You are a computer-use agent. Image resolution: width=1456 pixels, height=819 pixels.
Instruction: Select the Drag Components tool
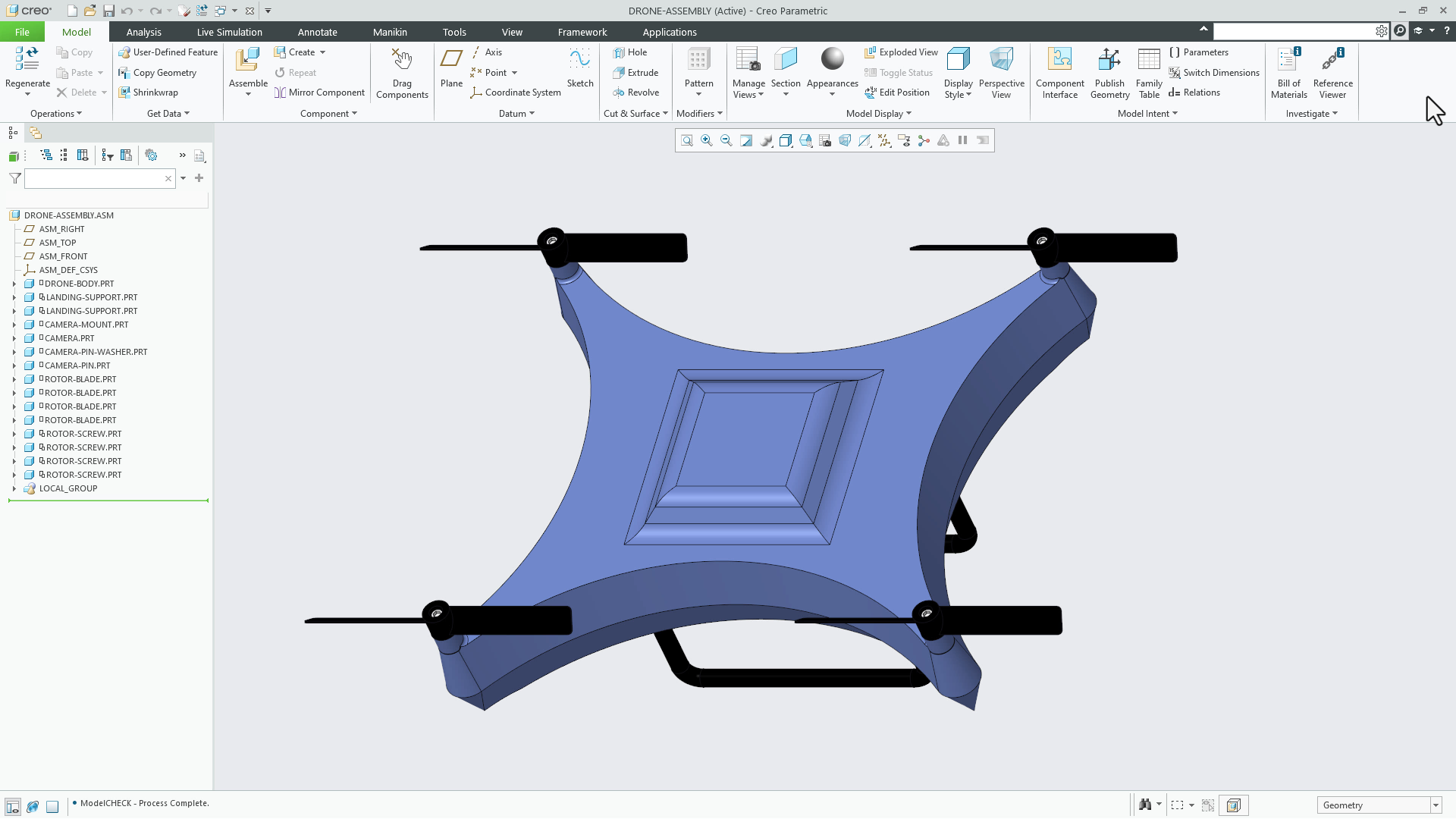click(402, 60)
